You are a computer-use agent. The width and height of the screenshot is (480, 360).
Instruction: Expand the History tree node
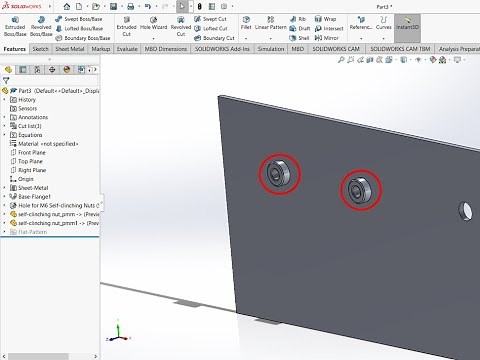point(4,100)
